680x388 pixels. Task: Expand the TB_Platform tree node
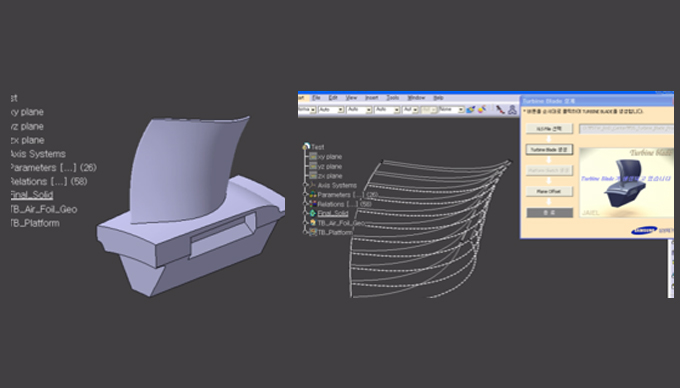click(x=305, y=232)
